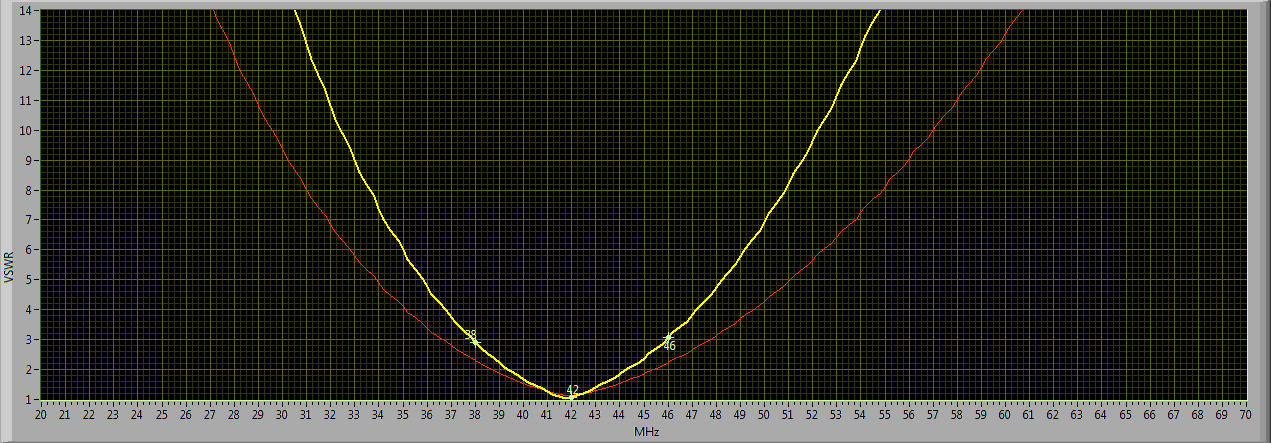Click the 68 tick label on MHz axis
This screenshot has width=1271, height=443.
(x=1197, y=413)
